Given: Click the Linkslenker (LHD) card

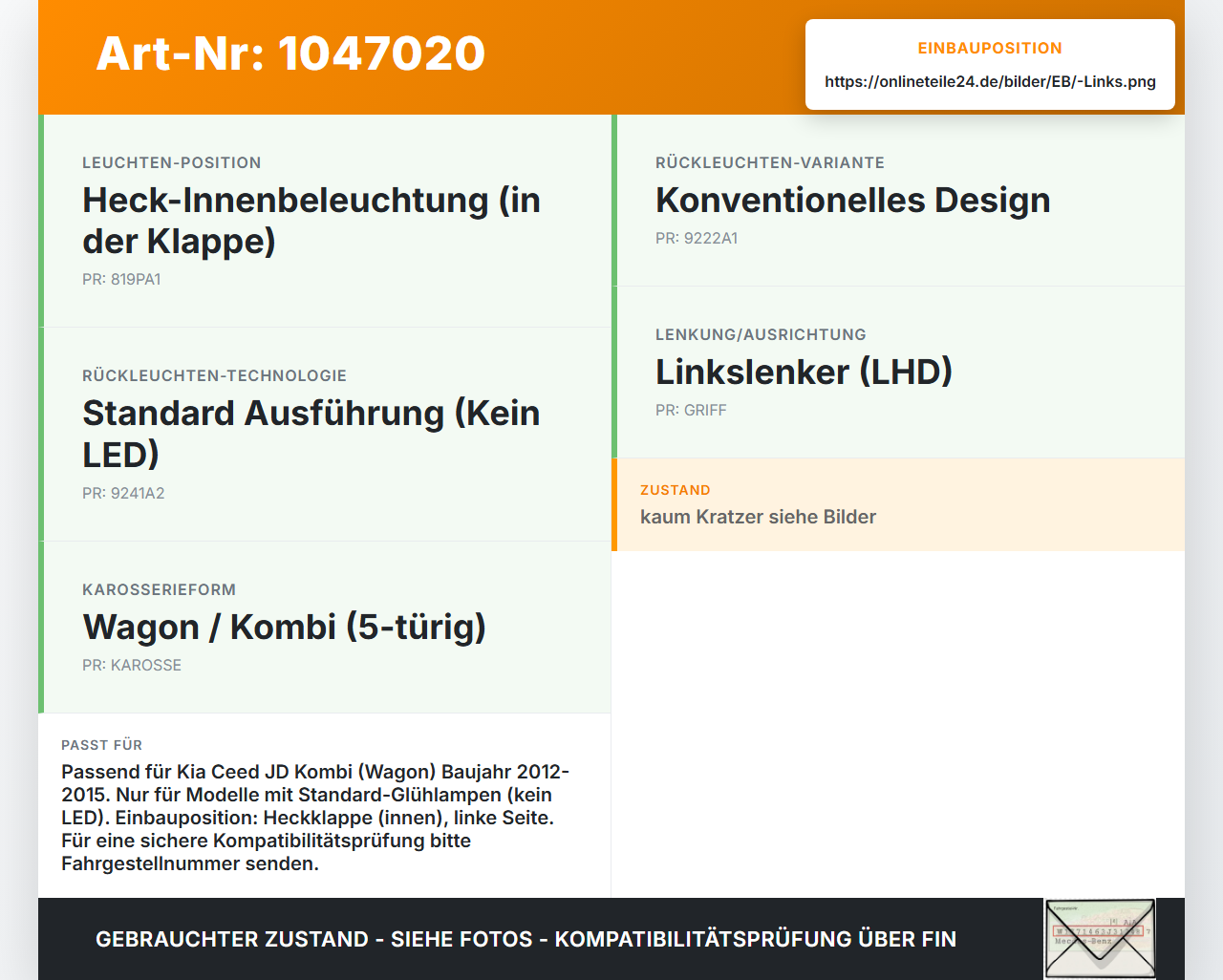Looking at the screenshot, I should pos(898,373).
